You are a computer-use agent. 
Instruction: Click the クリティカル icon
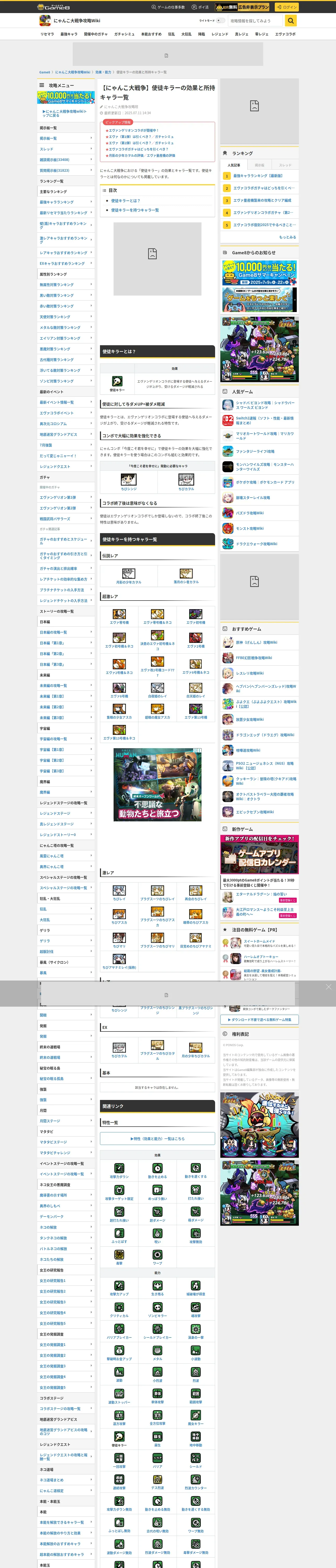[x=120, y=1307]
